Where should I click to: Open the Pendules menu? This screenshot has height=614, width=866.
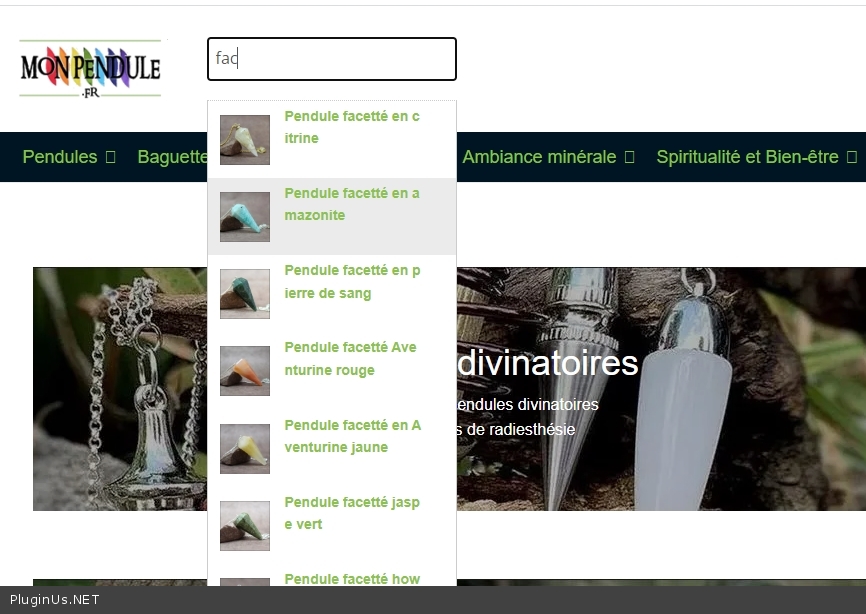[60, 157]
